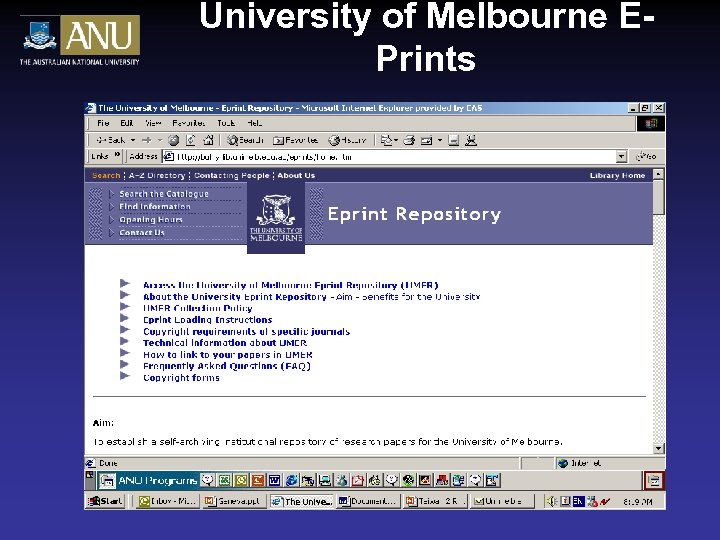Click About Us in the top nav
Image resolution: width=720 pixels, height=540 pixels.
click(x=296, y=175)
